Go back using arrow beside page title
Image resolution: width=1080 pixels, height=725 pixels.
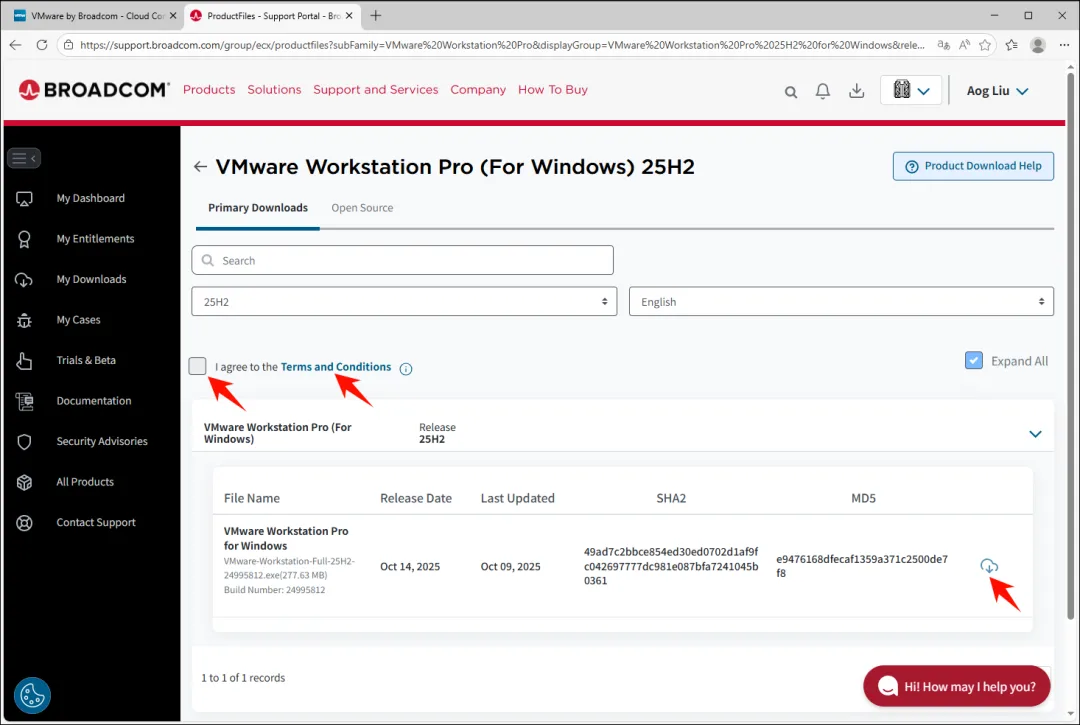click(x=200, y=167)
